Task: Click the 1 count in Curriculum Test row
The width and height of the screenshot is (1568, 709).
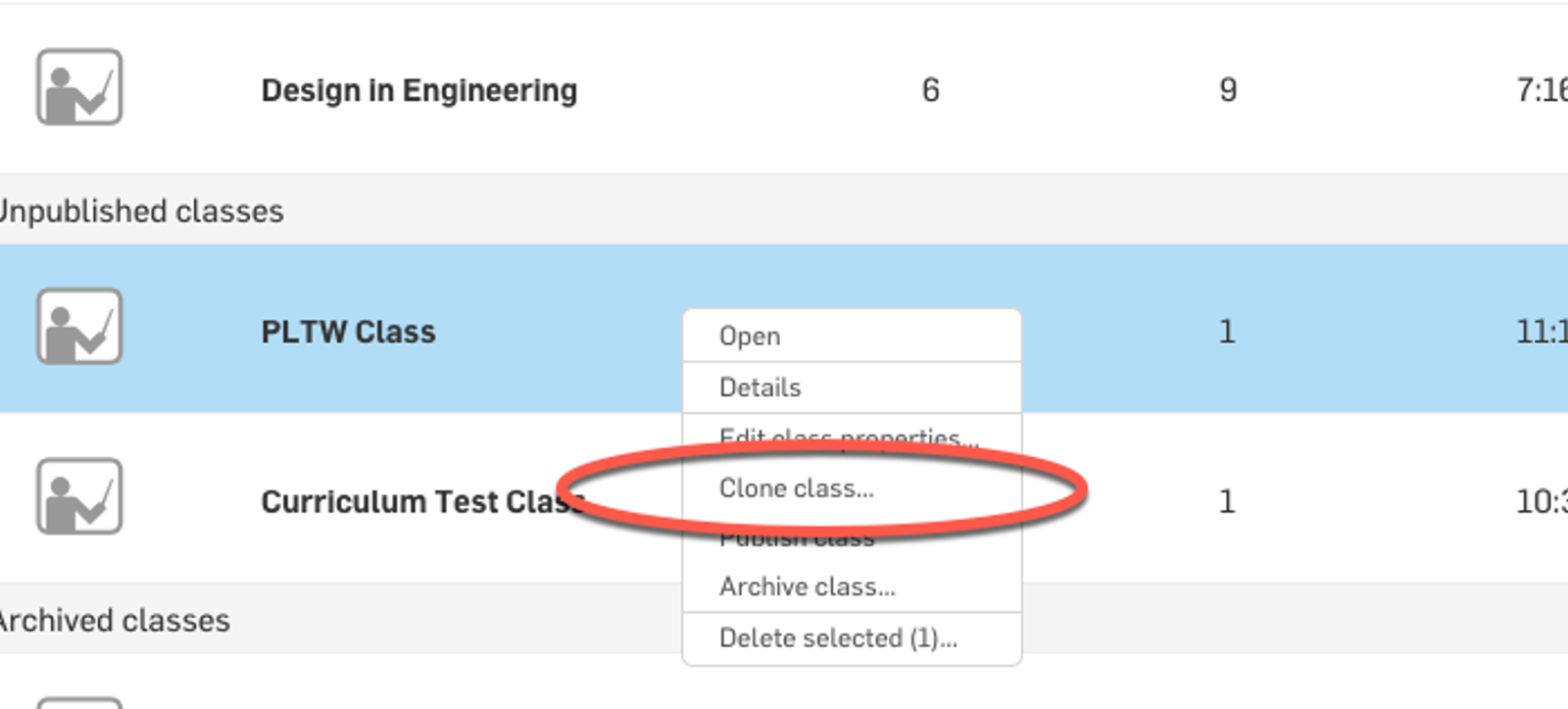Action: click(x=1226, y=502)
